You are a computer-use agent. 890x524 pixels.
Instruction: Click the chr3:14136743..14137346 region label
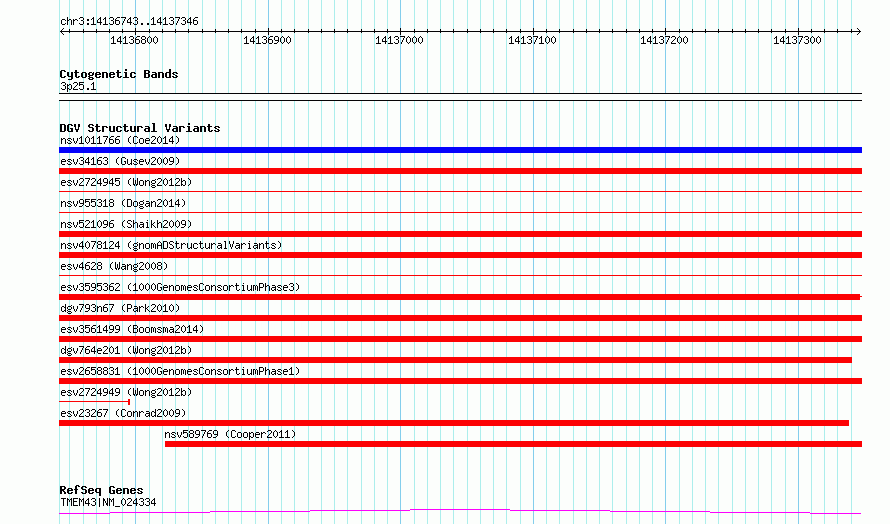(129, 22)
